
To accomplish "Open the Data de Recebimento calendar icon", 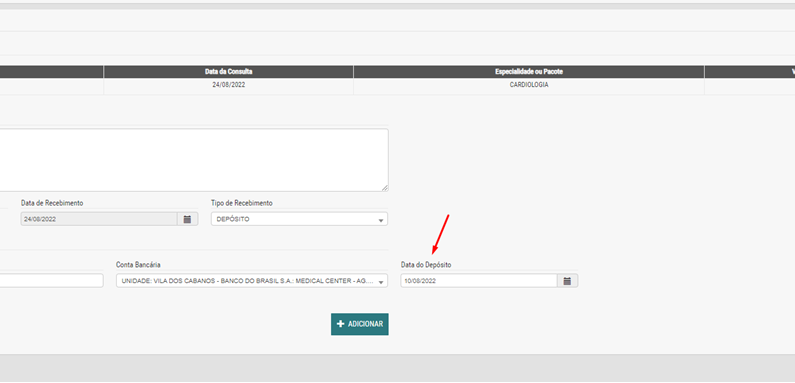I will click(x=188, y=219).
